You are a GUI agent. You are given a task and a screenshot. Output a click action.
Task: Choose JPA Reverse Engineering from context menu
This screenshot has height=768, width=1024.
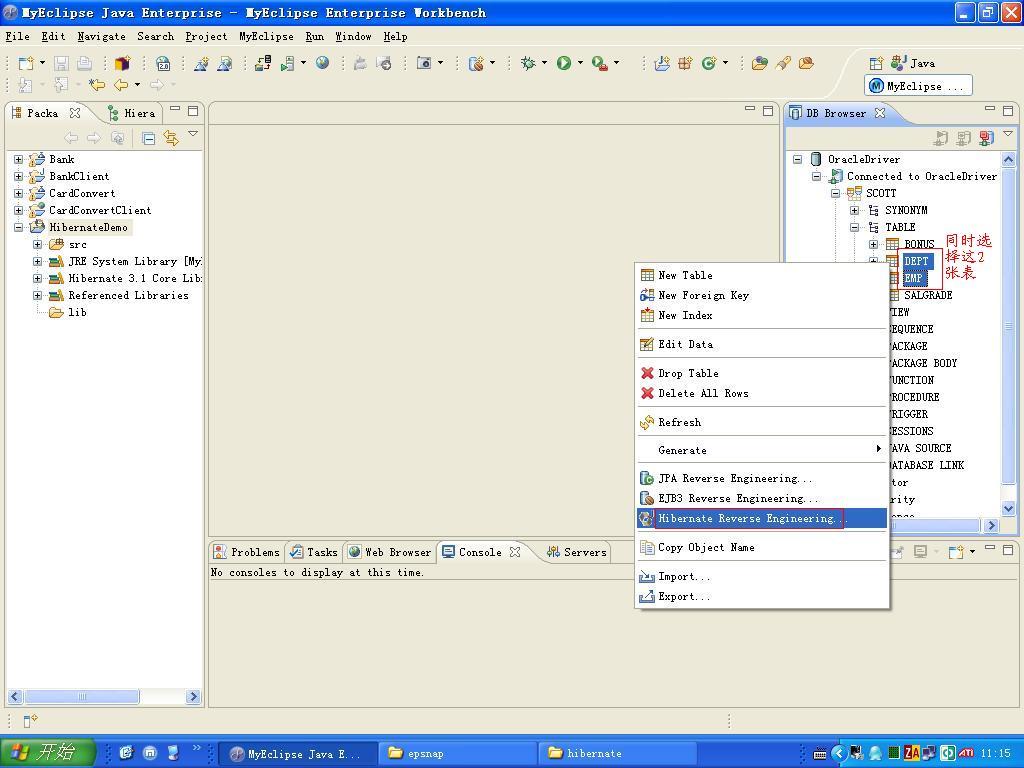click(x=761, y=479)
